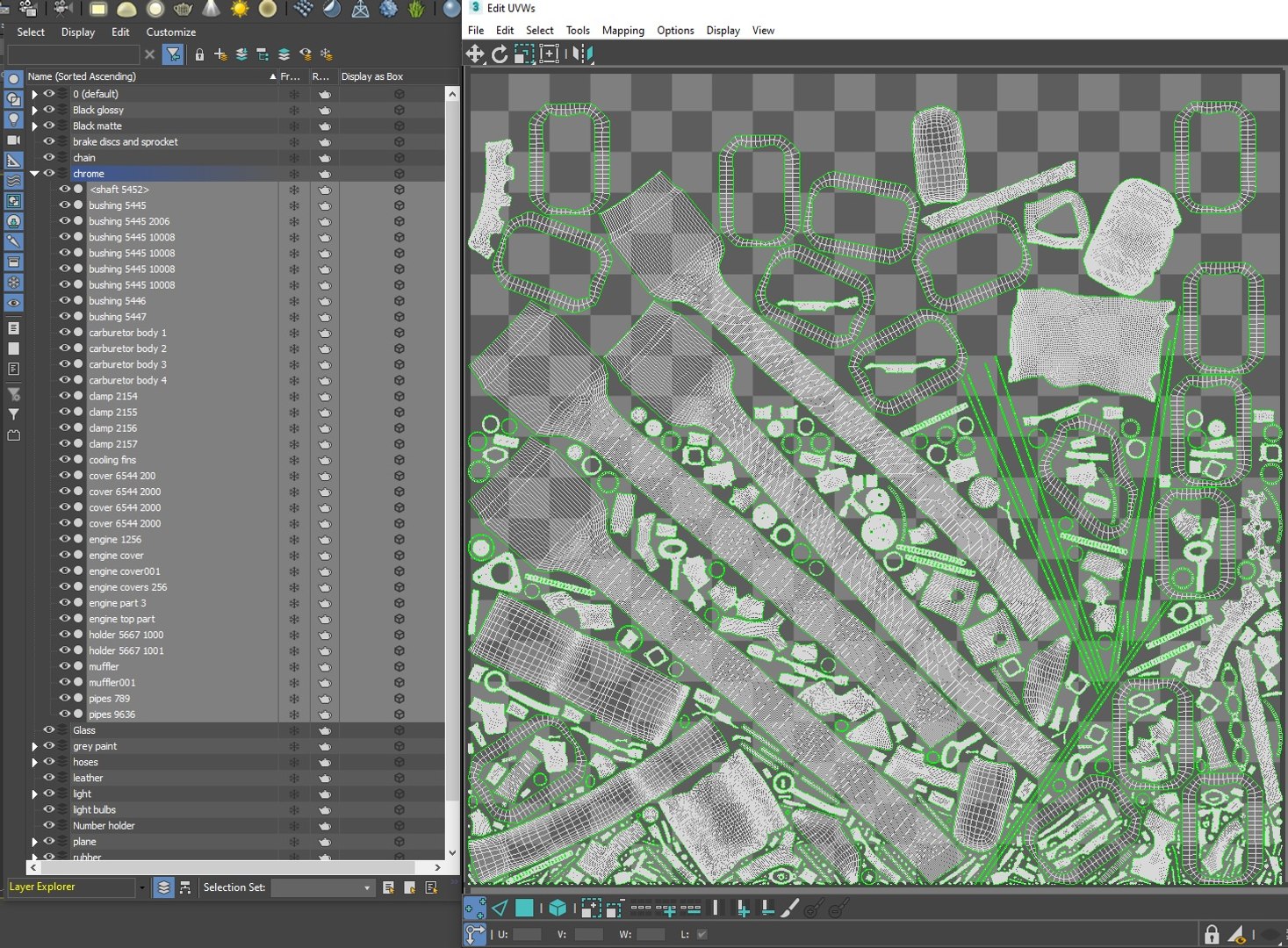The image size is (1288, 948).
Task: Select the Element sub-object mode cube icon
Action: [x=557, y=908]
